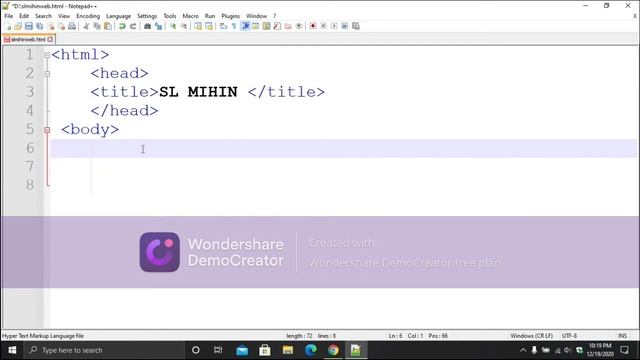This screenshot has height=360, width=640.
Task: Open Microsoft Edge from the taskbar
Action: coord(311,350)
